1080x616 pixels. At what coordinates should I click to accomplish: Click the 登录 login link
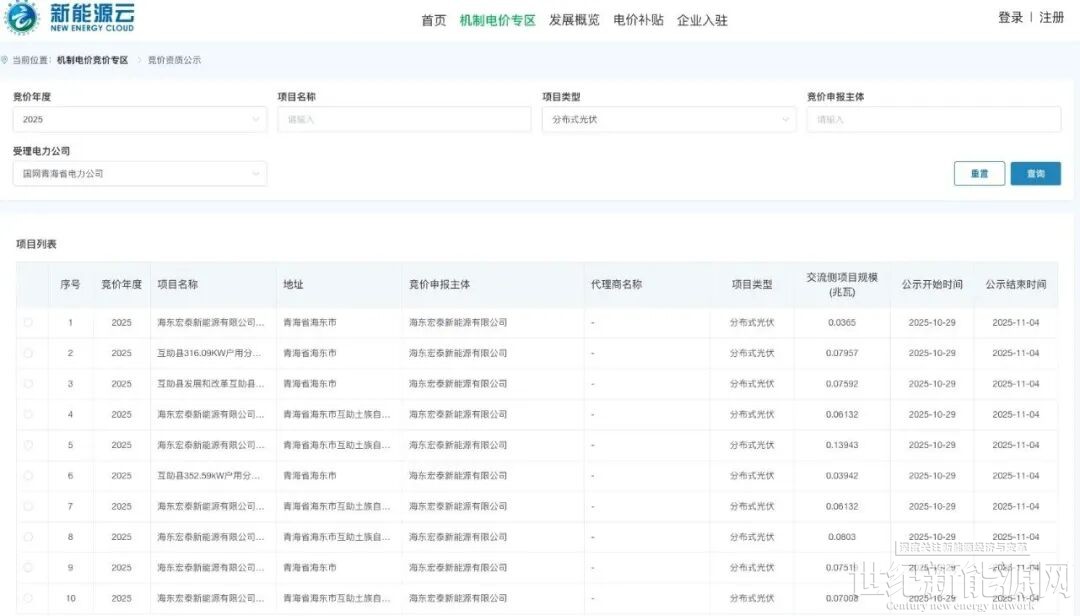(x=1010, y=18)
